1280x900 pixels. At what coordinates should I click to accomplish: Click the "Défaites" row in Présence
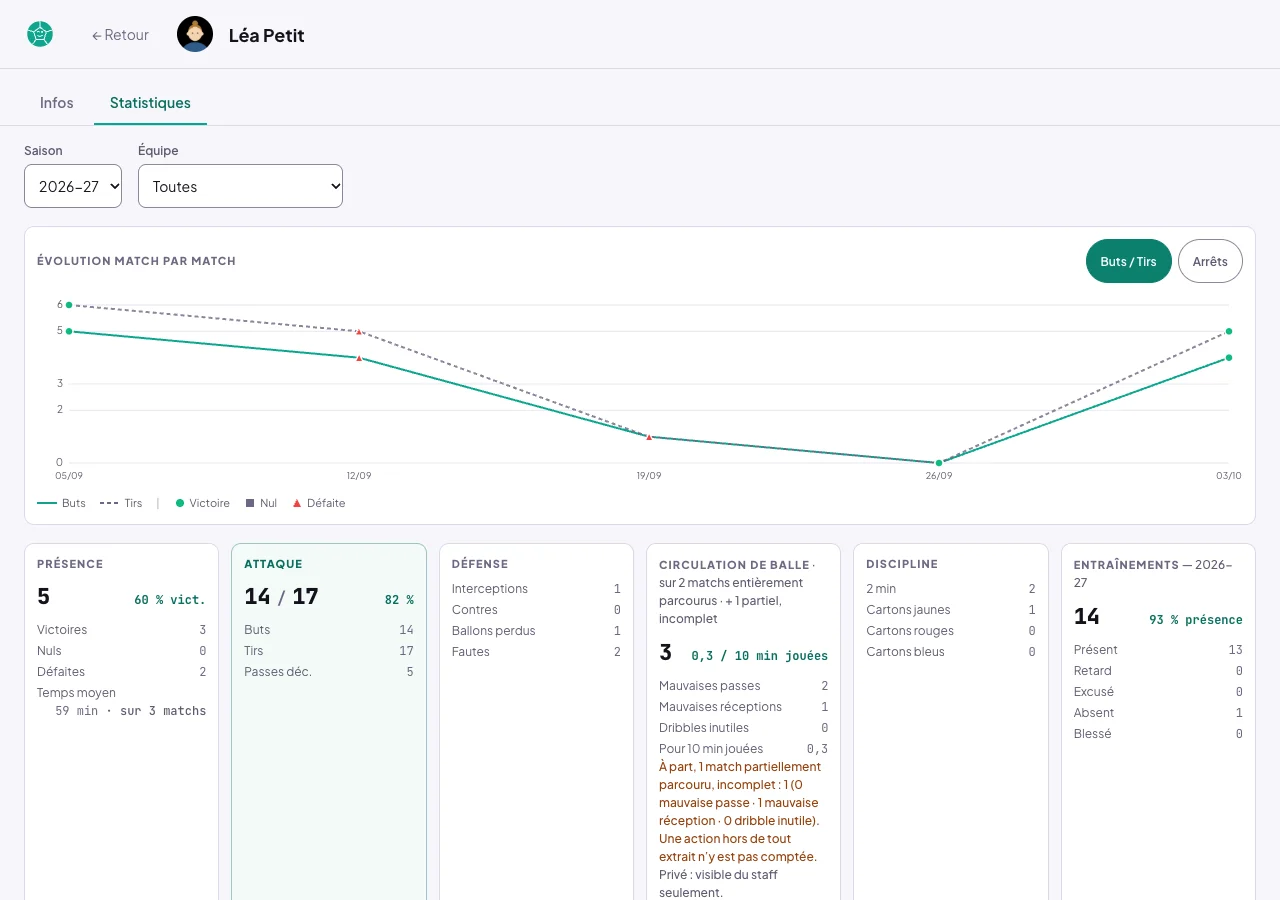point(122,672)
